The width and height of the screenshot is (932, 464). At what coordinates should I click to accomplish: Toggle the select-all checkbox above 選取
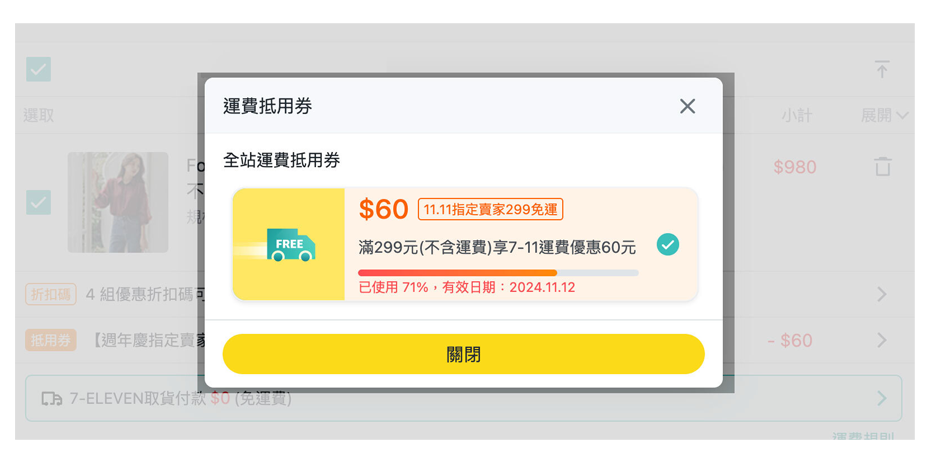click(38, 69)
